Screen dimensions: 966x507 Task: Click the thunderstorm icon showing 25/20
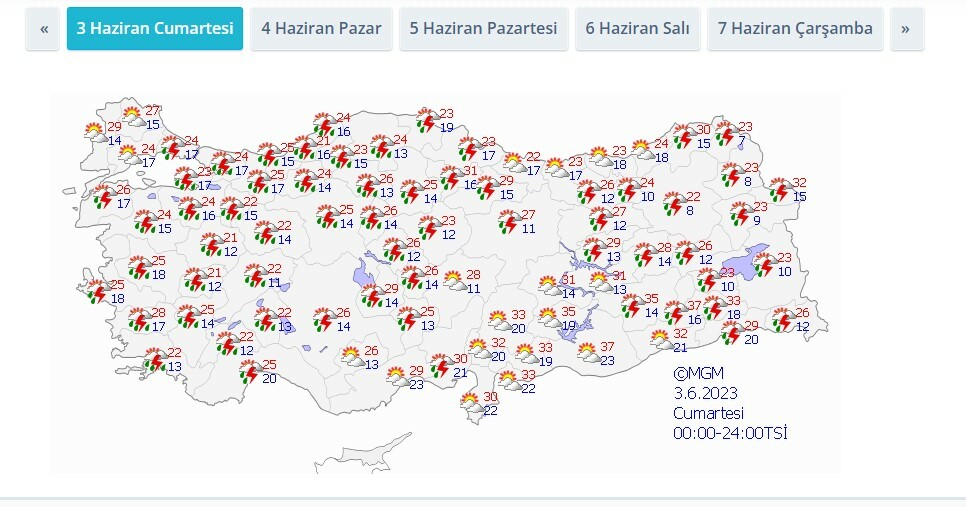point(250,371)
